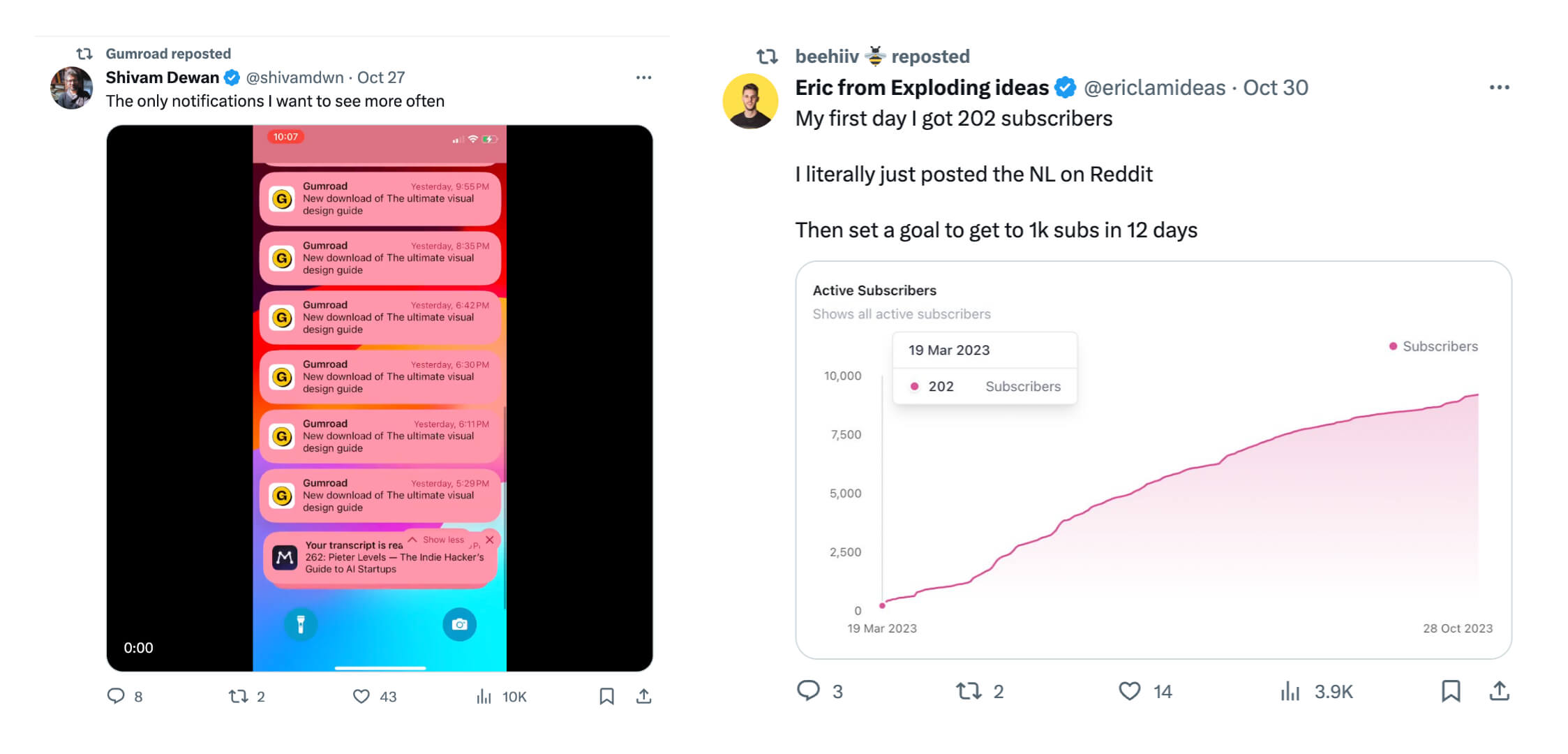
Task: Collapse notifications with Show less
Action: tap(437, 540)
